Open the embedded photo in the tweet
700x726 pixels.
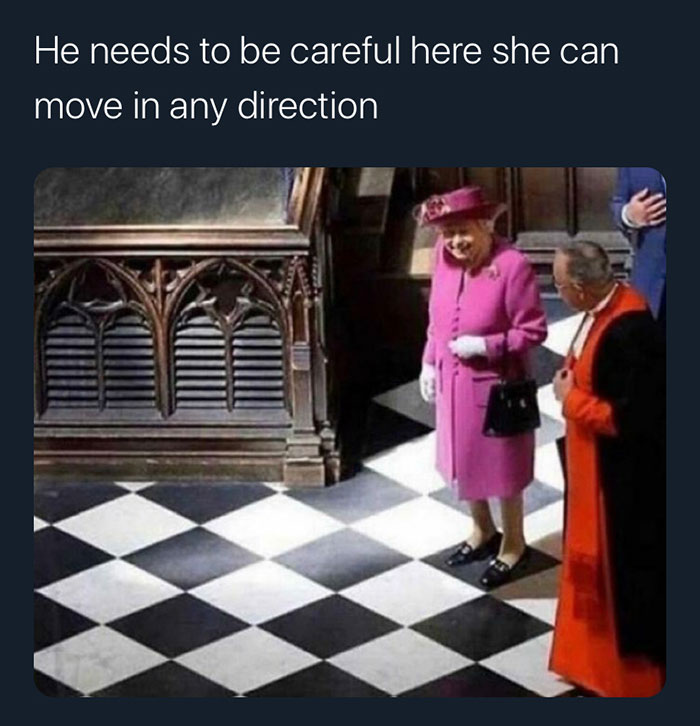tap(350, 432)
